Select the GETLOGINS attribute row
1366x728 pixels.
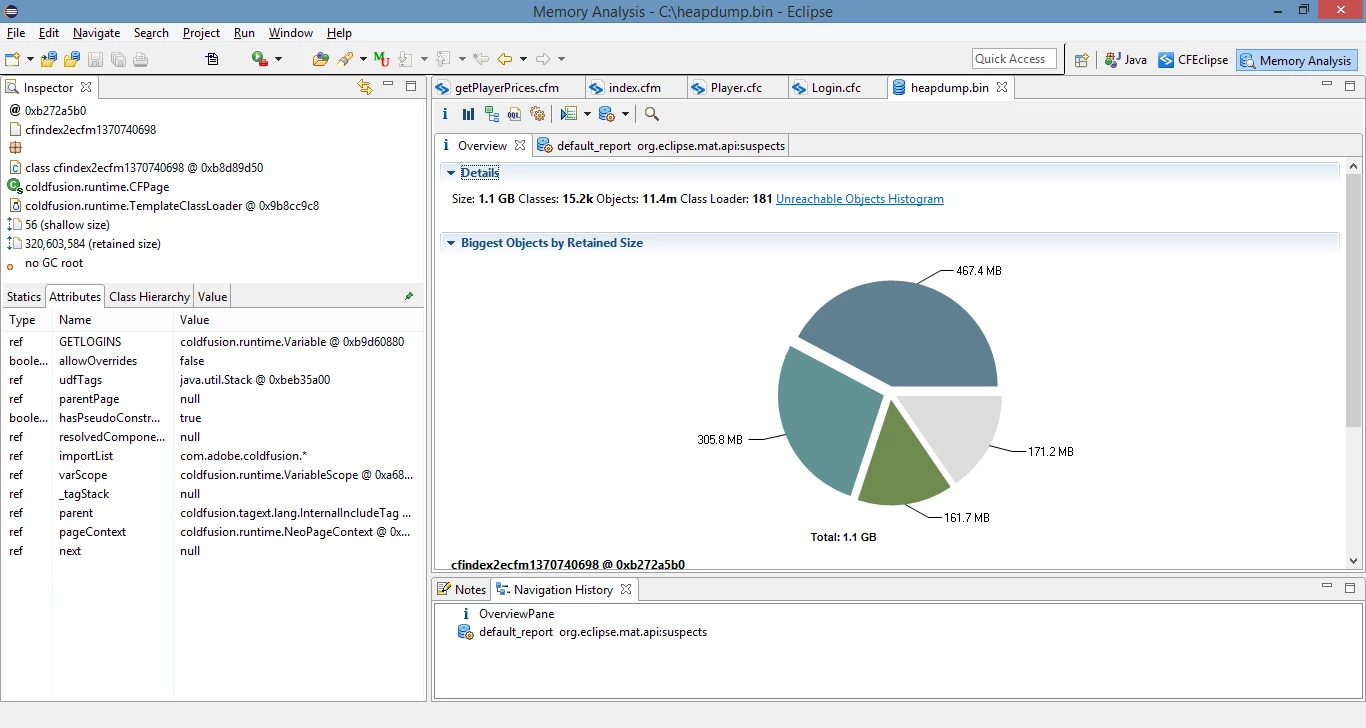pyautogui.click(x=212, y=342)
